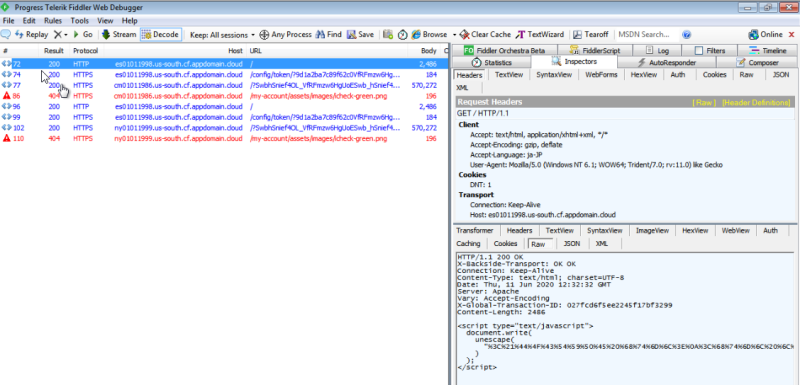Focus the MSDN Search field

click(647, 35)
